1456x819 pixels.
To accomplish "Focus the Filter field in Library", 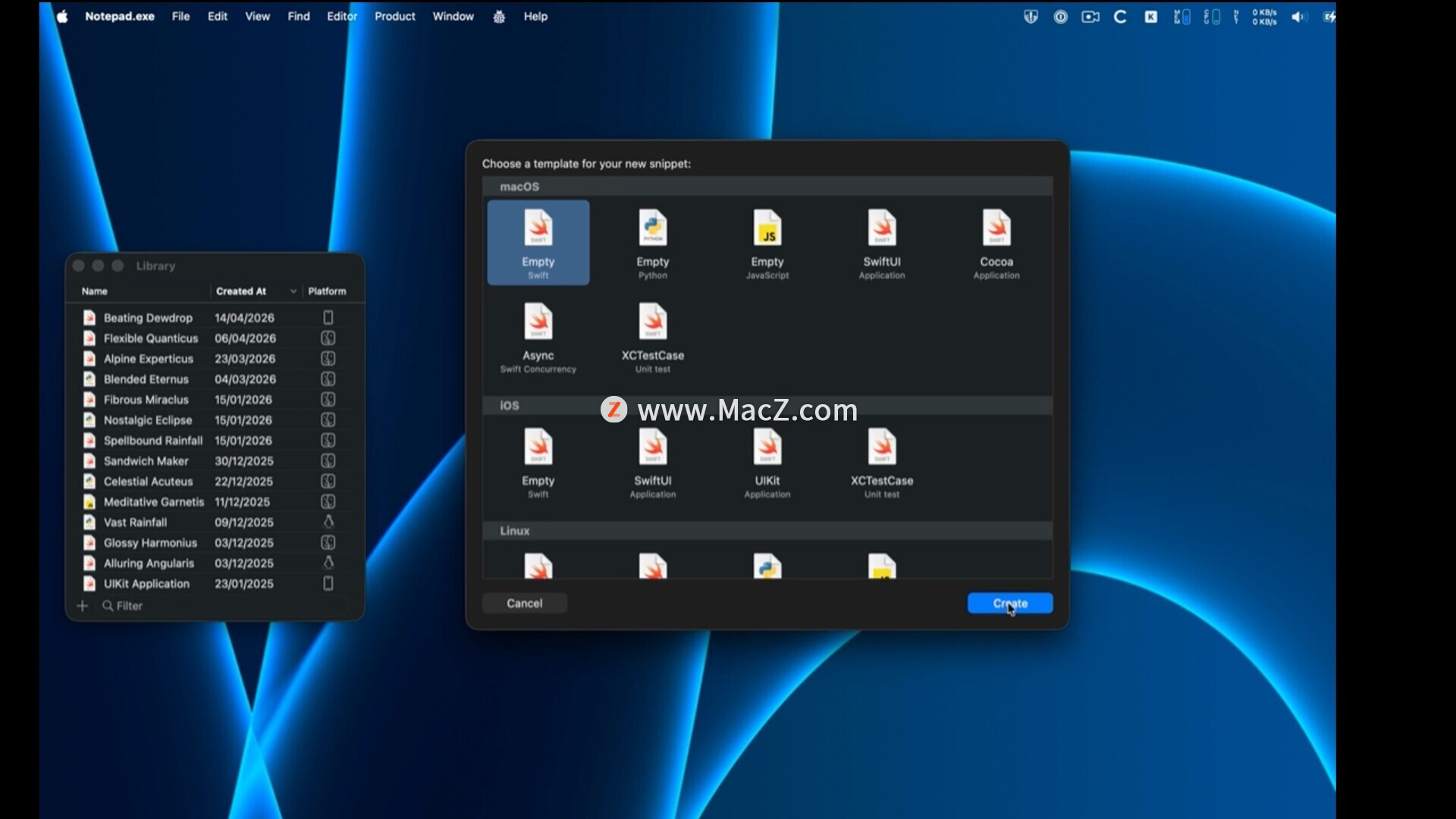I will tap(224, 606).
